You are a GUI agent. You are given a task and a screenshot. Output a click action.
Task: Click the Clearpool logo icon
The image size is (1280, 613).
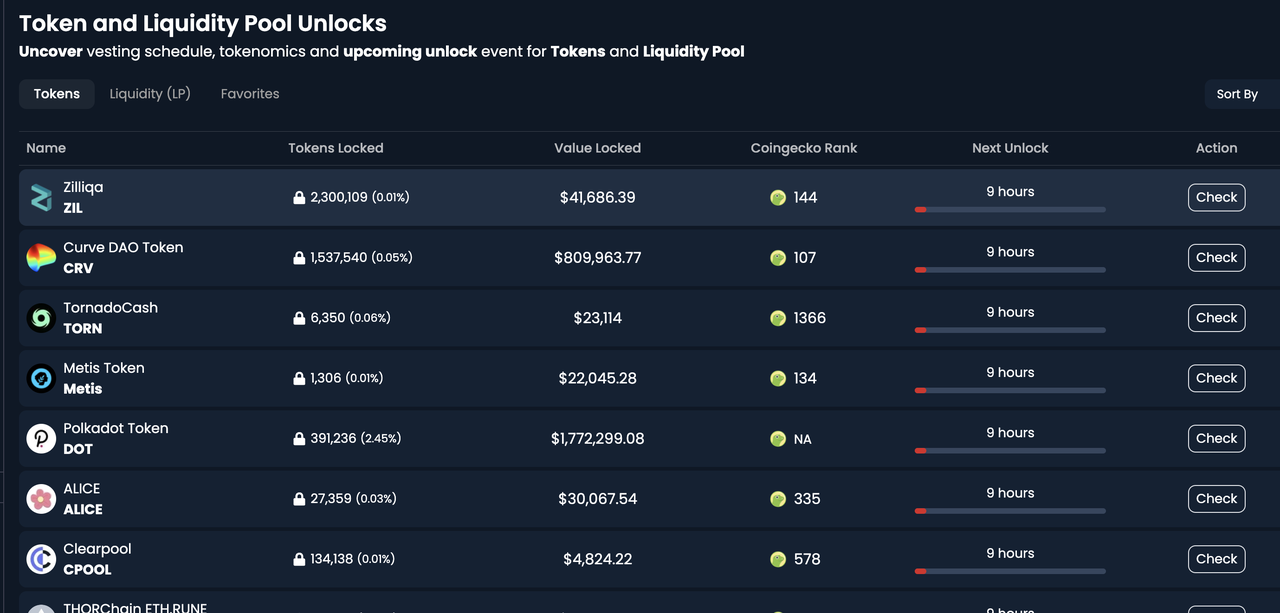[x=40, y=558]
